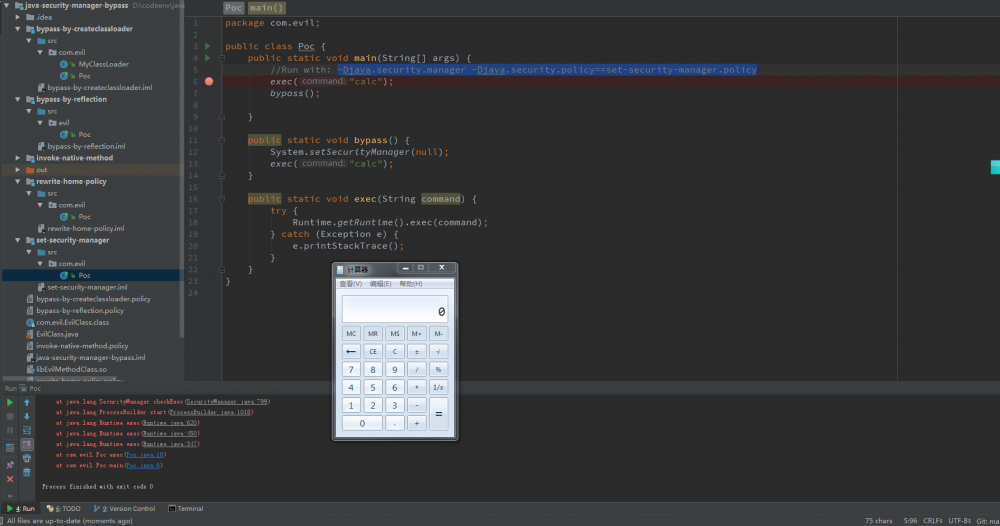The height and width of the screenshot is (526, 1000).
Task: Toggle scroll to end in Run console
Action: click(x=27, y=444)
